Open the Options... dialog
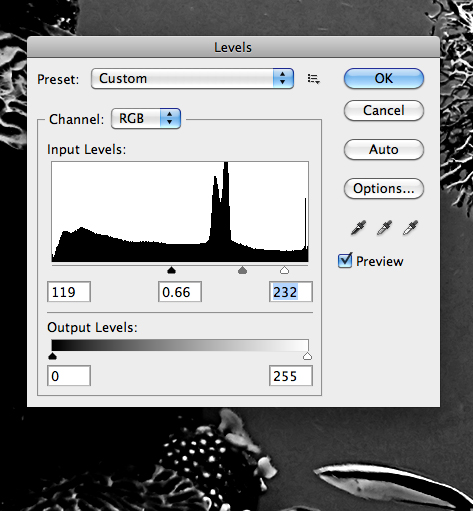Viewport: 473px width, 511px height. coord(384,189)
